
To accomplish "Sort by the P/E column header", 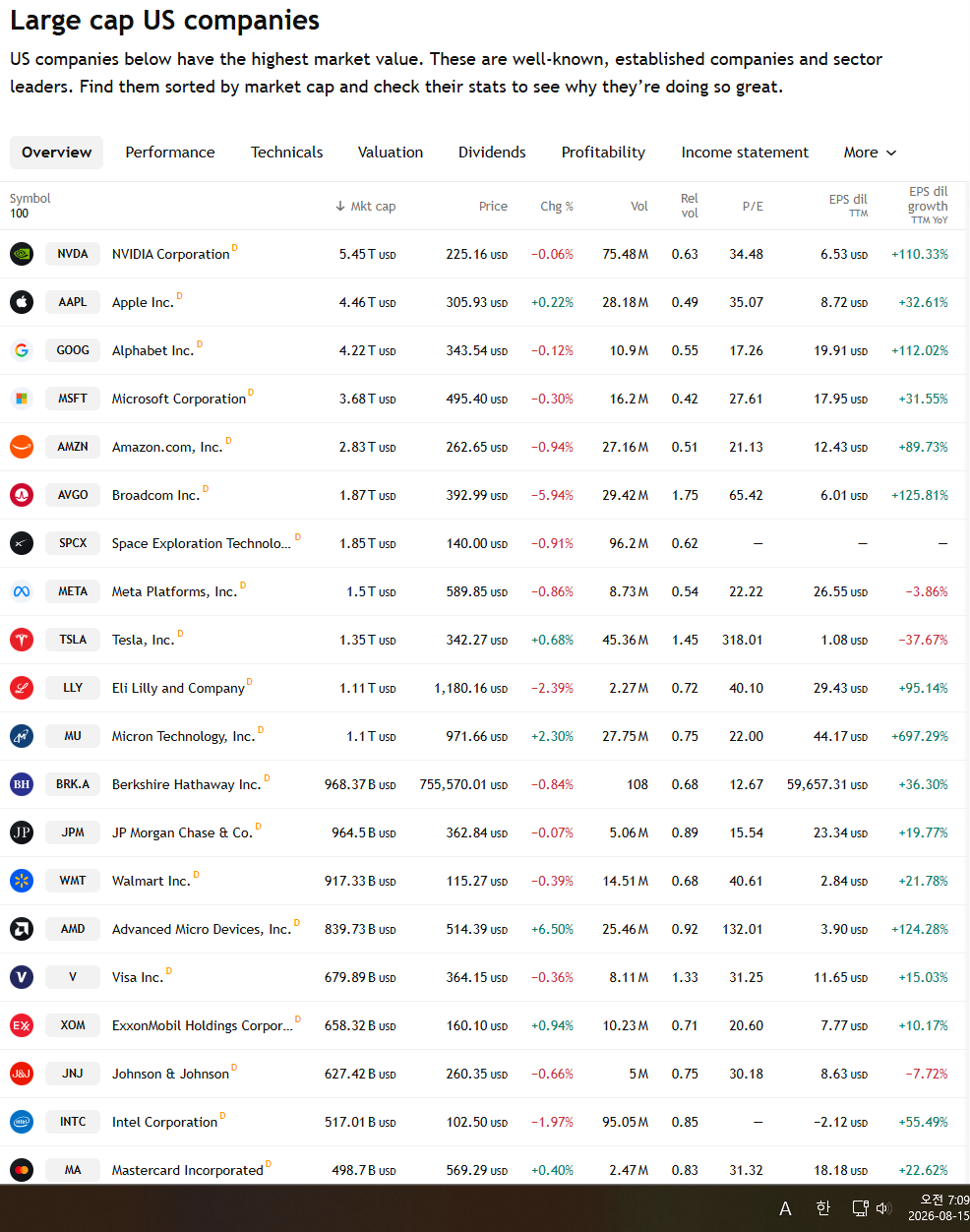I will (753, 207).
